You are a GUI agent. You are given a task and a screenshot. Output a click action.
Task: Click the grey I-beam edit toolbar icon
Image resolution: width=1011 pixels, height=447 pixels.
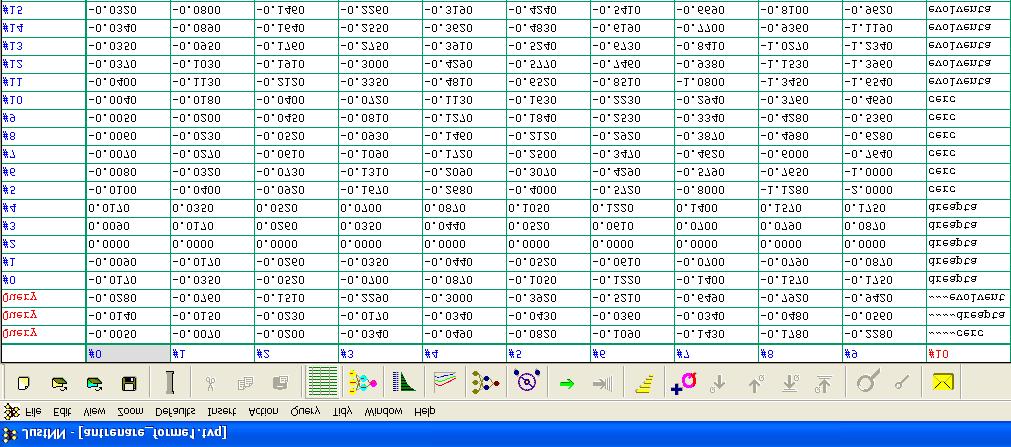(x=170, y=383)
